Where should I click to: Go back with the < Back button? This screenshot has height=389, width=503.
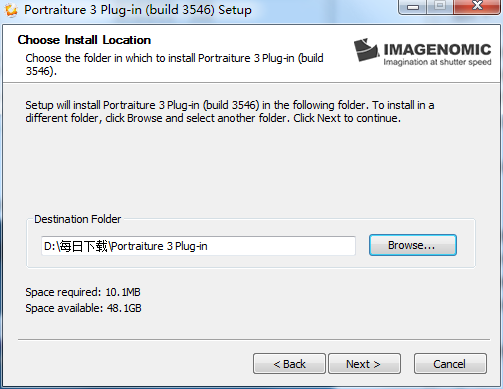click(289, 364)
